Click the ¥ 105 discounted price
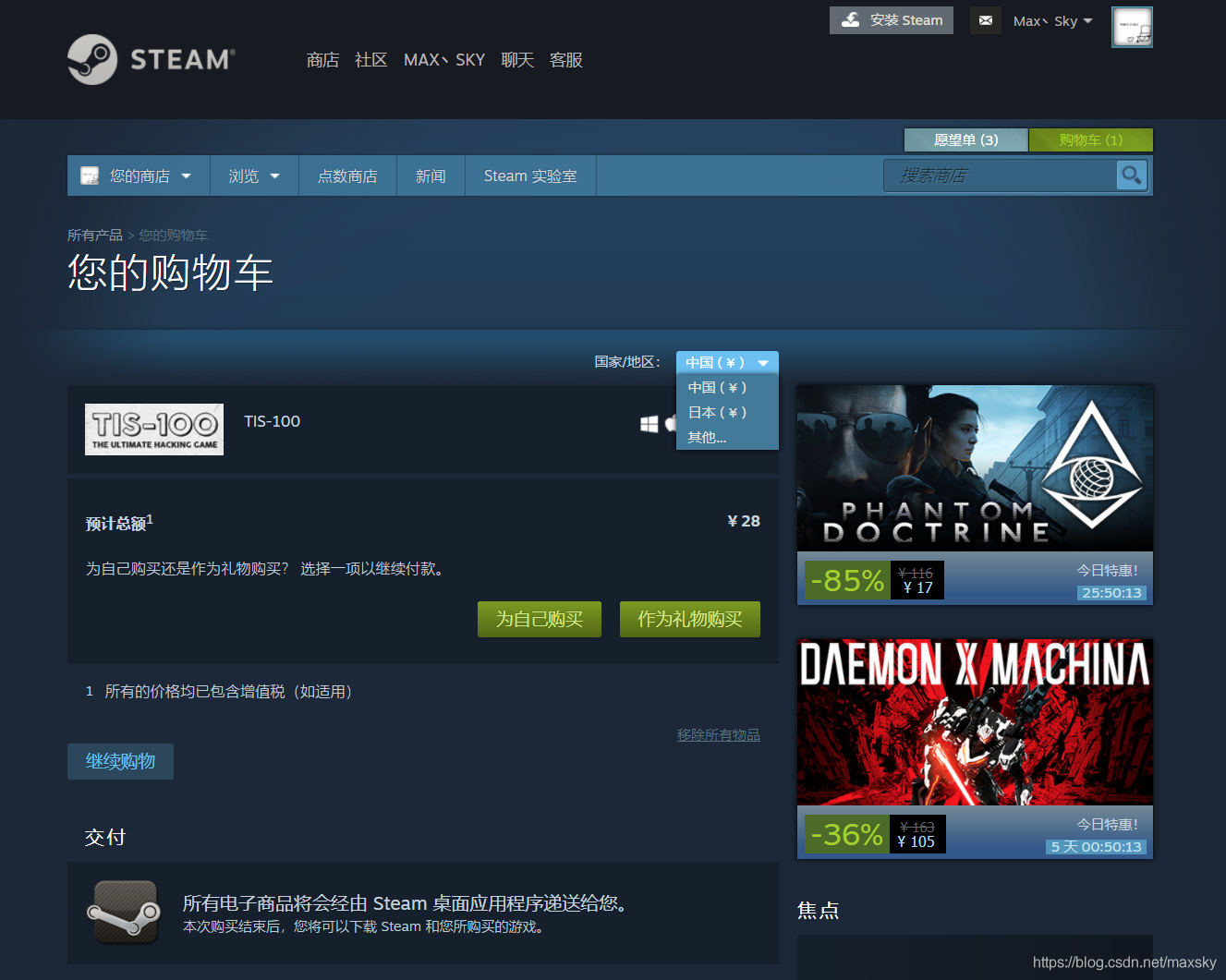 [x=916, y=841]
